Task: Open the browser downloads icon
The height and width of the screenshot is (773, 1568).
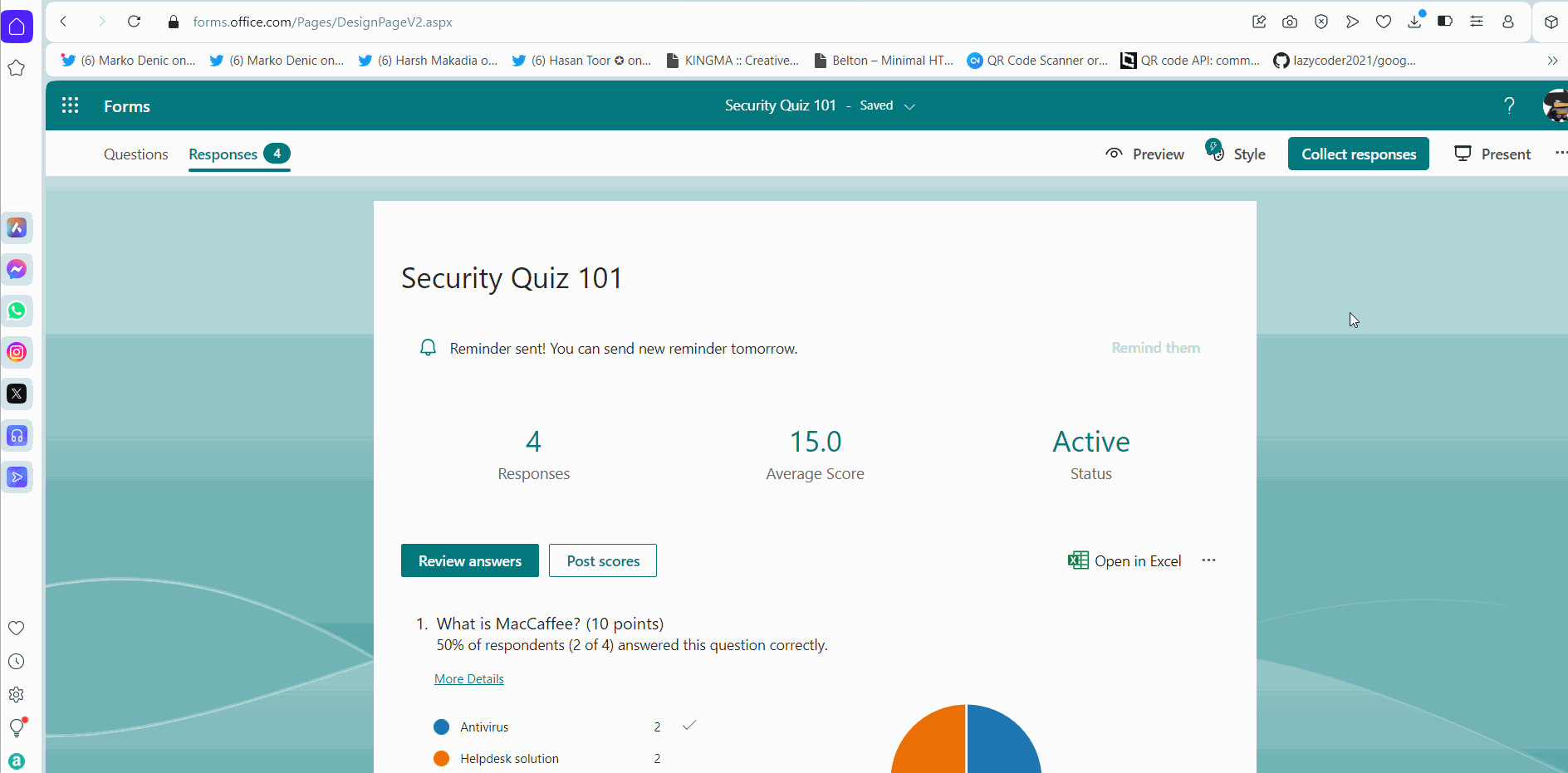Action: click(1415, 21)
